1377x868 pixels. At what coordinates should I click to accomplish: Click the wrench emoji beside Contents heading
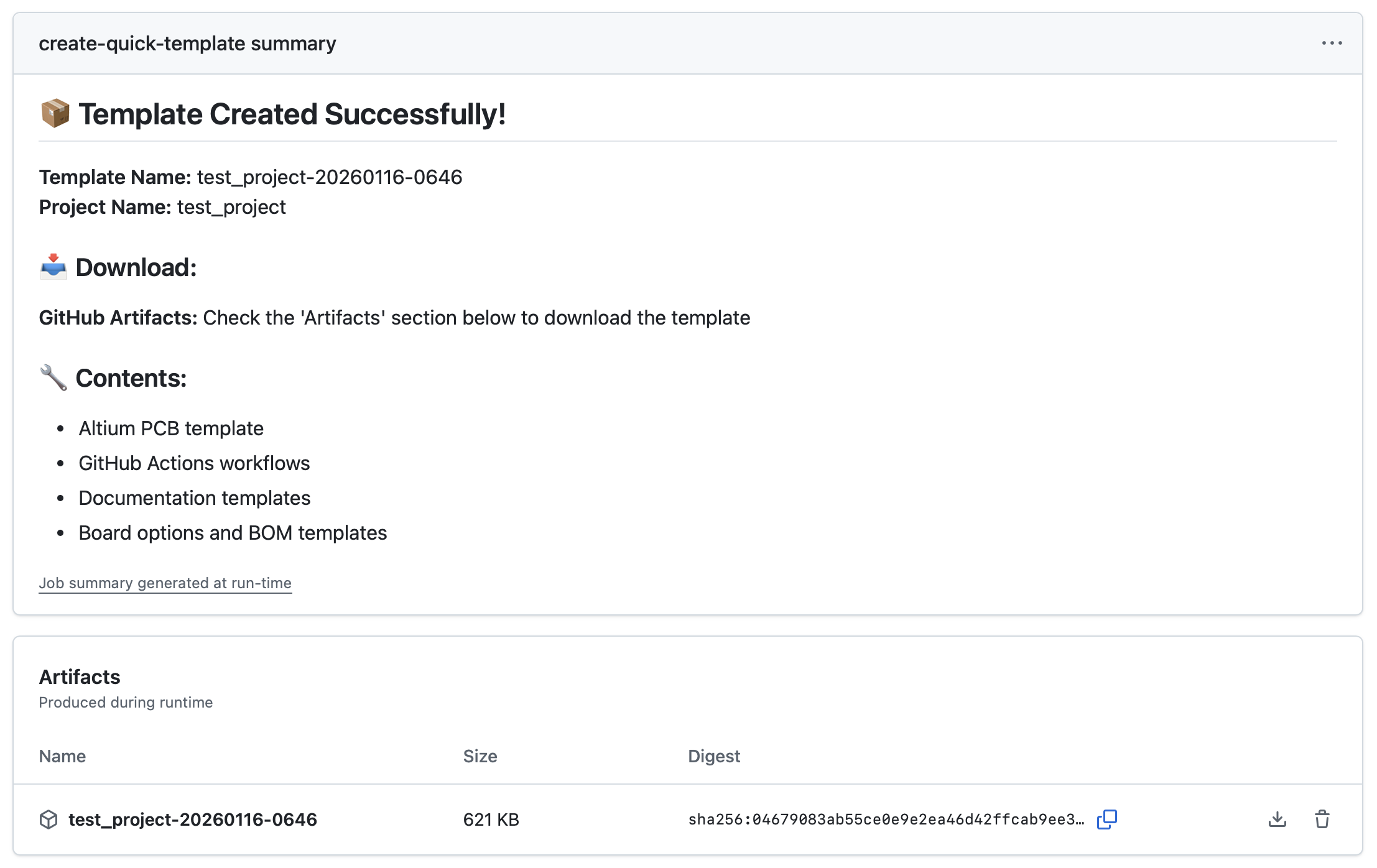pyautogui.click(x=53, y=377)
